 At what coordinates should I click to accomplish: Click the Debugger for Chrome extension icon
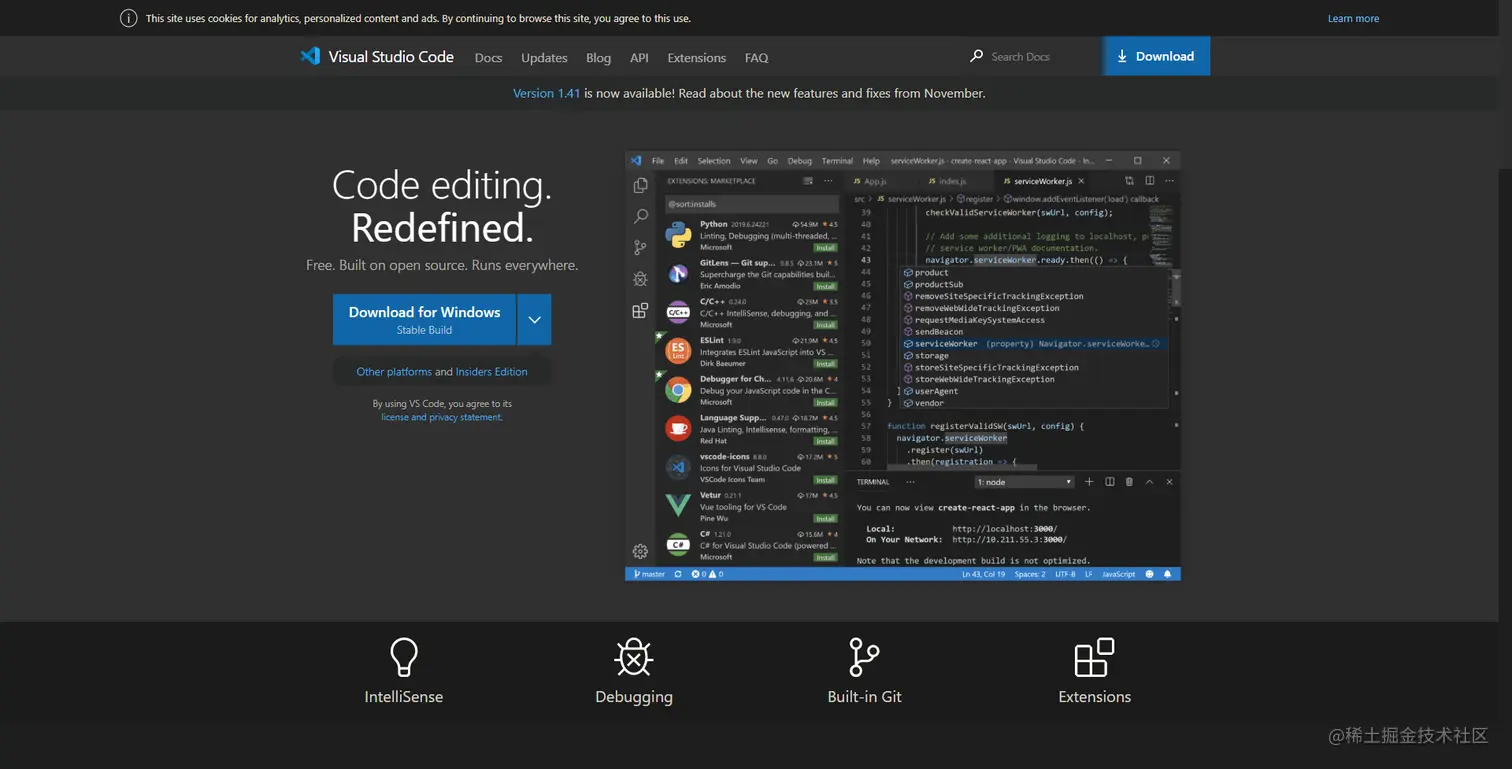678,390
